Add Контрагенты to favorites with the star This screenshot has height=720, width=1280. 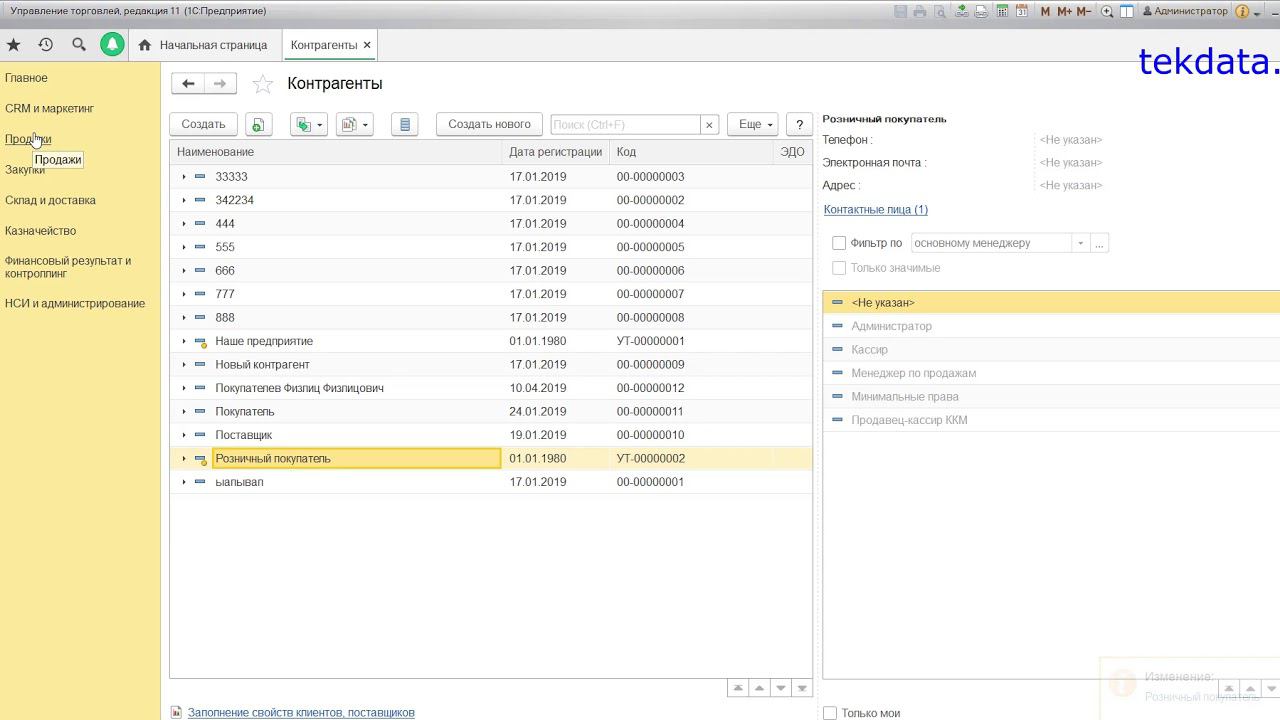pyautogui.click(x=262, y=84)
